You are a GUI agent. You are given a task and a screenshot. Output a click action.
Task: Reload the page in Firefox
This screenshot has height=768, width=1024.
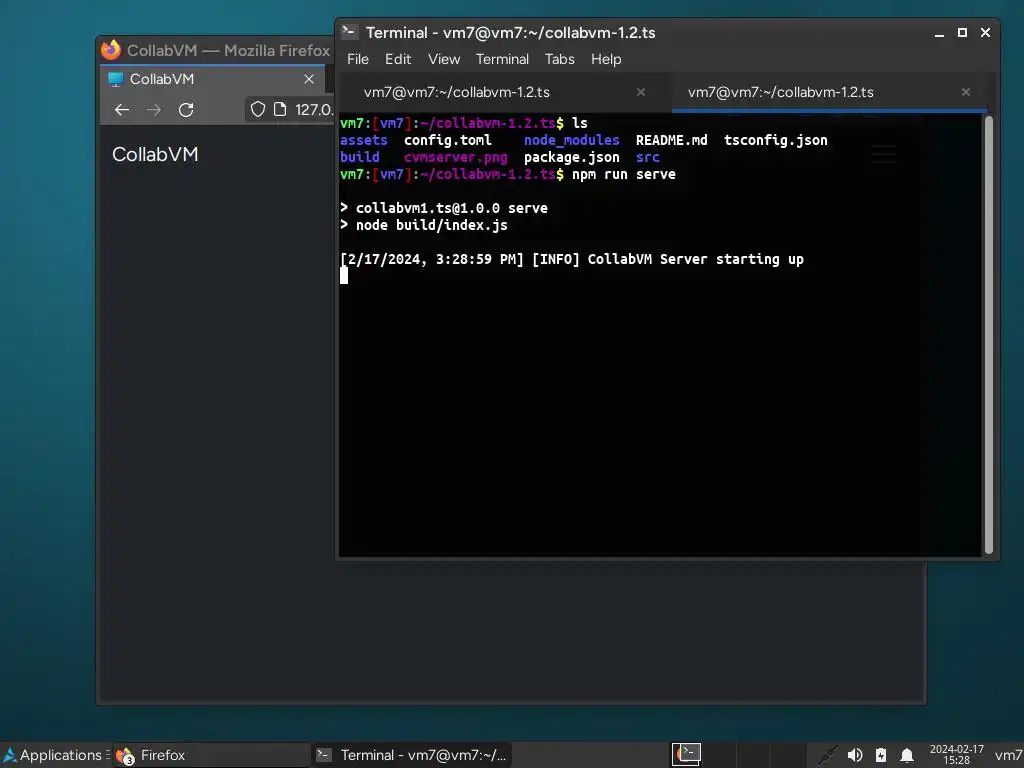tap(186, 110)
